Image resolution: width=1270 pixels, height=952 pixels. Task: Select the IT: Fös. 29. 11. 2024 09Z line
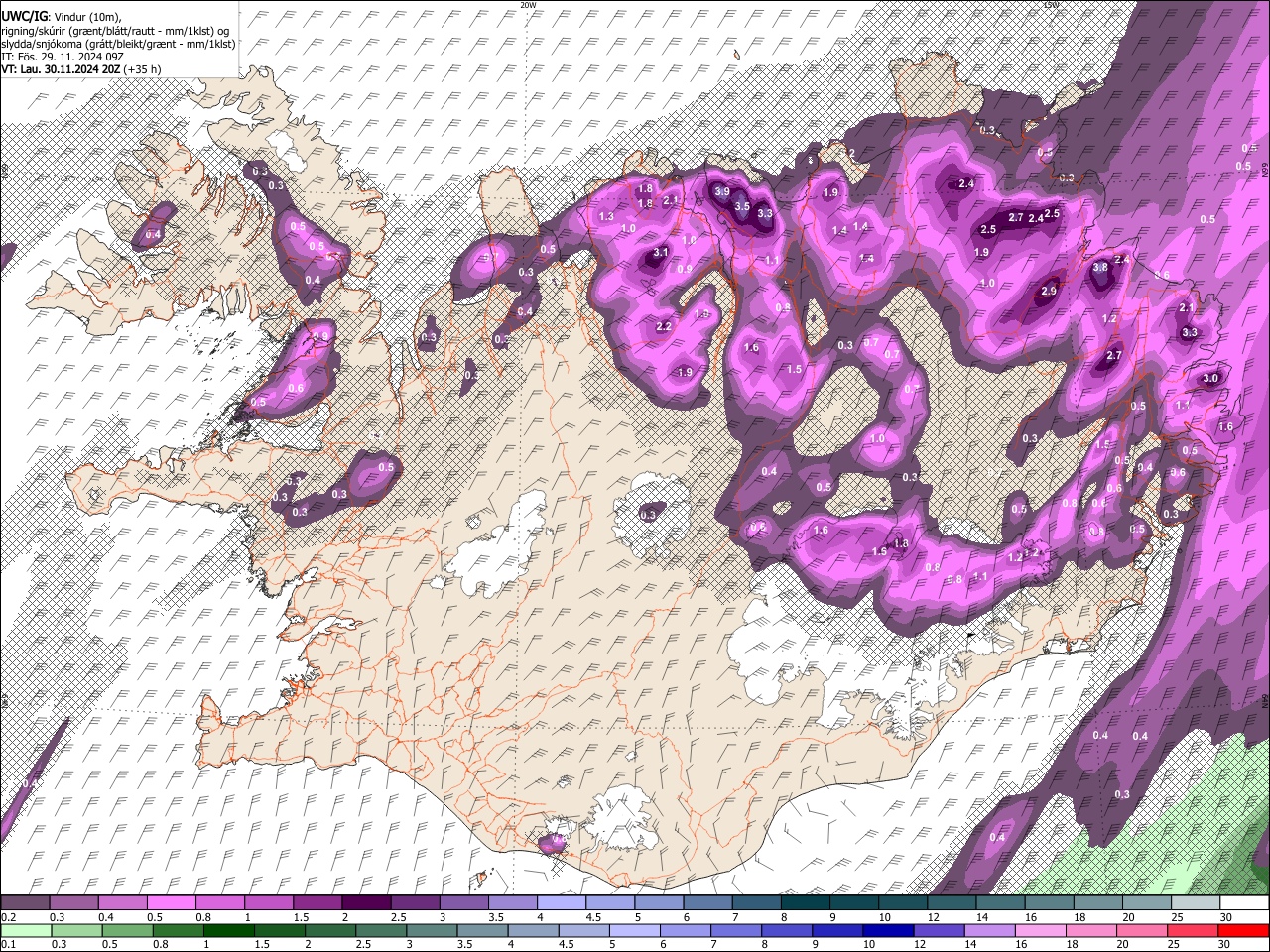coord(63,57)
